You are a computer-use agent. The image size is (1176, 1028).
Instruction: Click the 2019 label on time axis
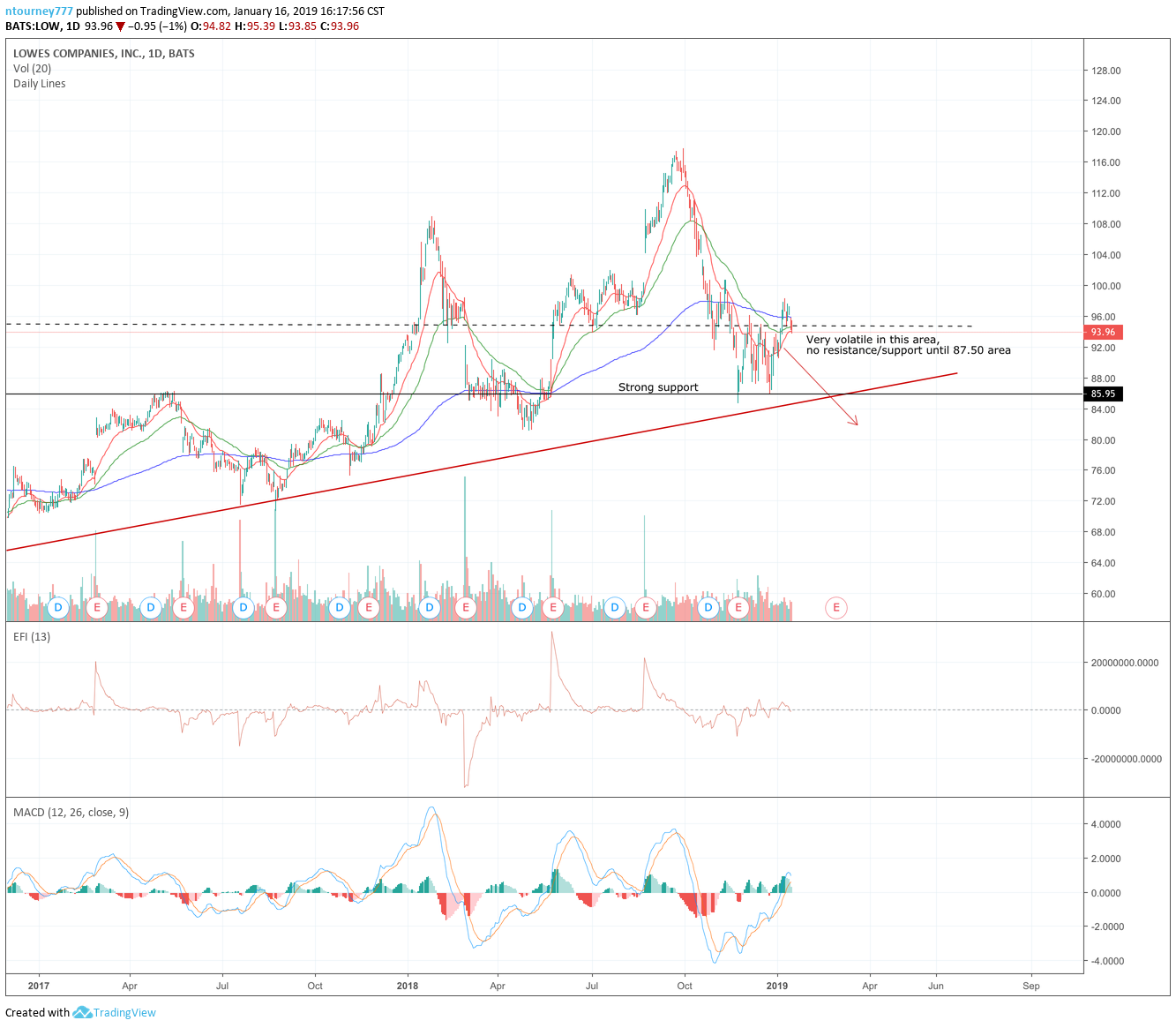pos(777,986)
